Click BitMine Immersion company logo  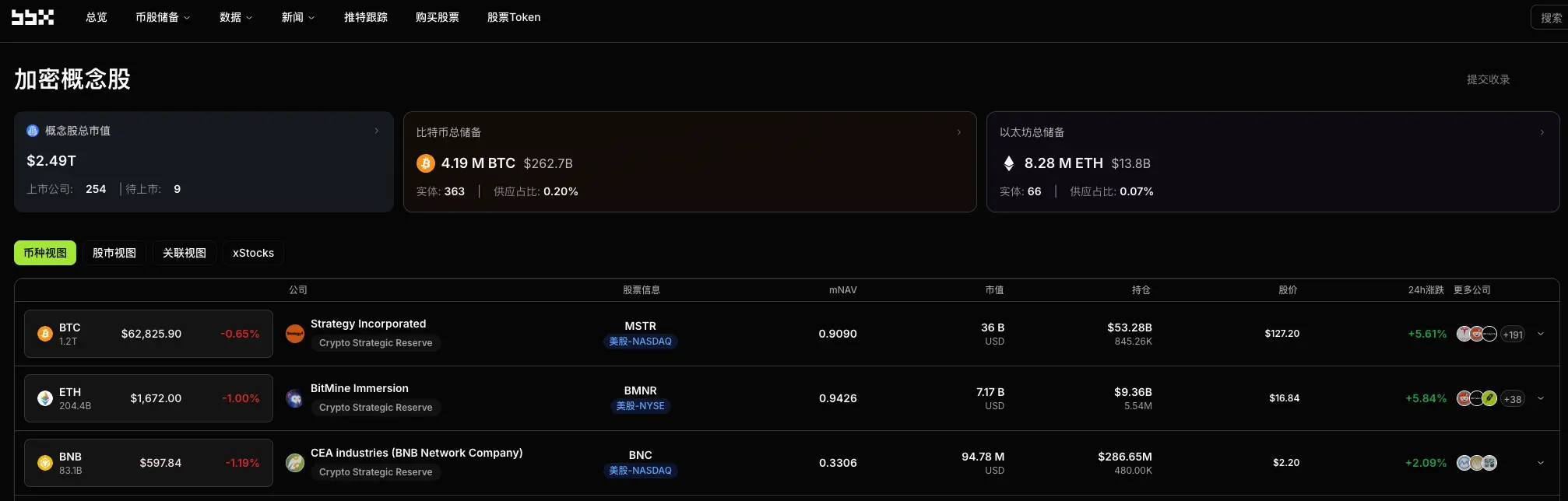click(x=295, y=398)
